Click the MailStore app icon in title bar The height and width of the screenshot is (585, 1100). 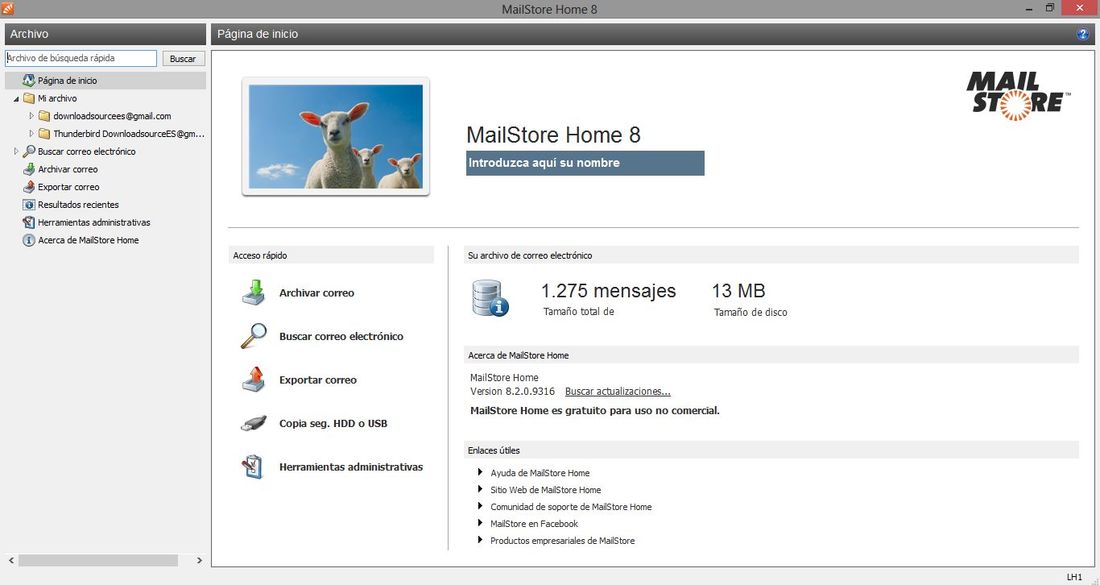(x=8, y=8)
